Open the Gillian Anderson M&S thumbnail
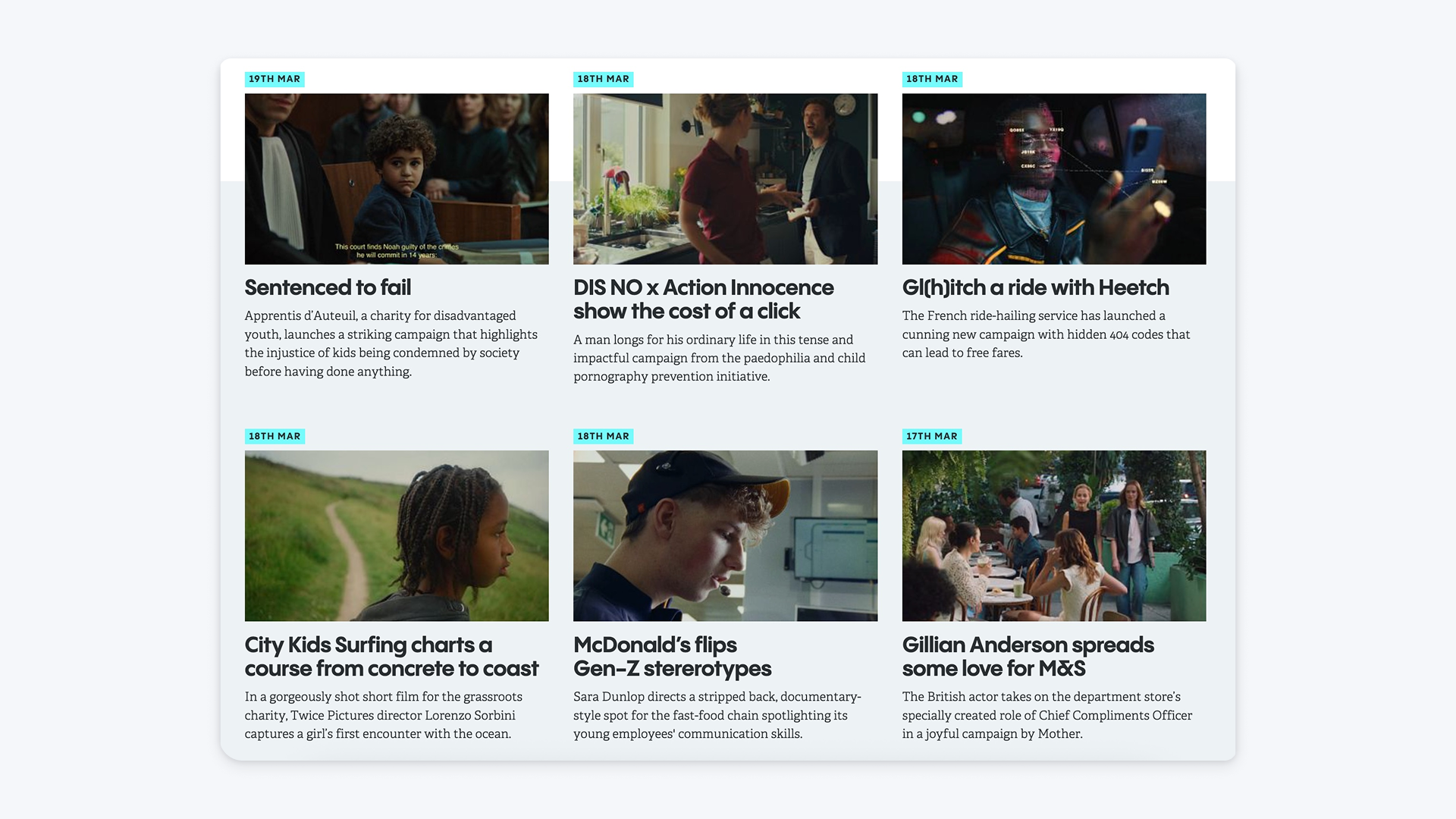Screen dimensions: 1456x819 [1054, 536]
